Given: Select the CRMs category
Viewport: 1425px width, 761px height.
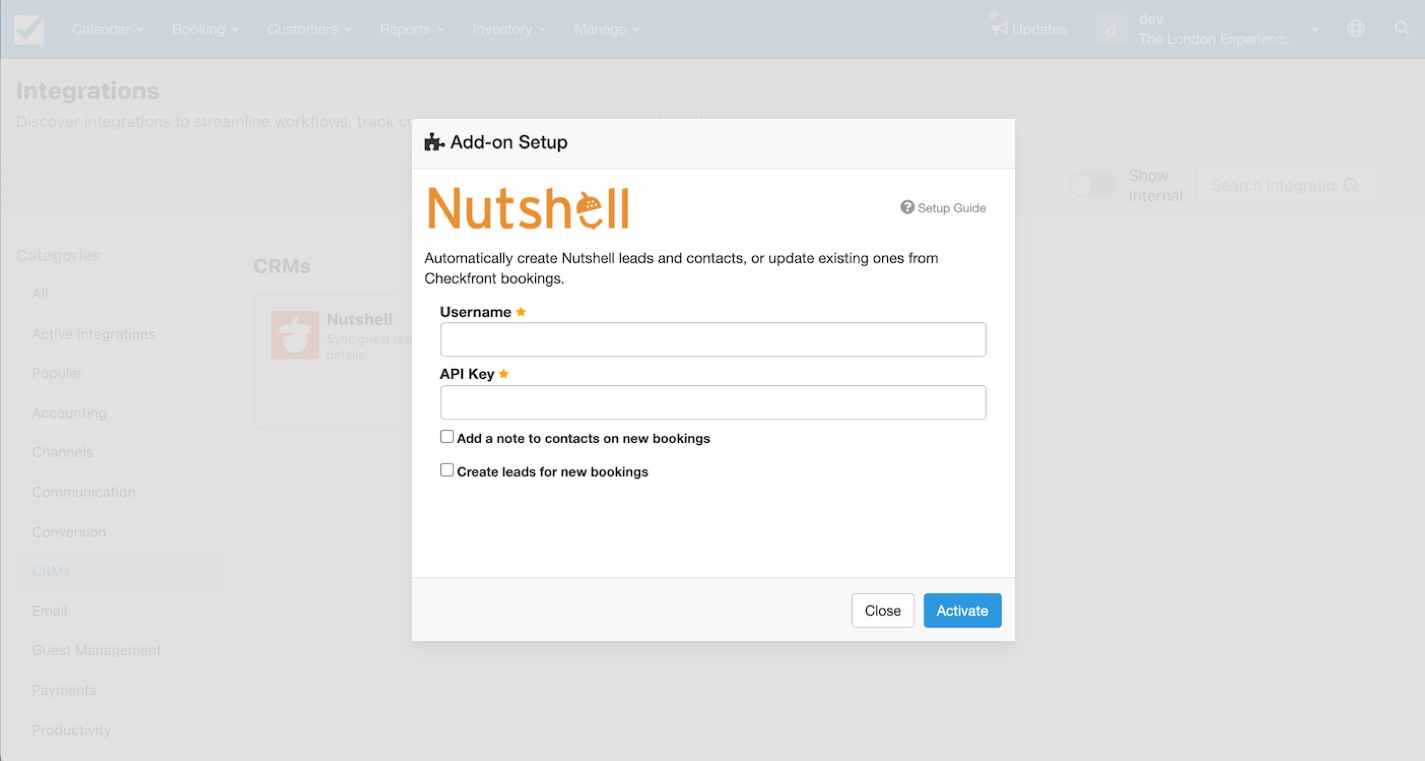Looking at the screenshot, I should tap(52, 571).
